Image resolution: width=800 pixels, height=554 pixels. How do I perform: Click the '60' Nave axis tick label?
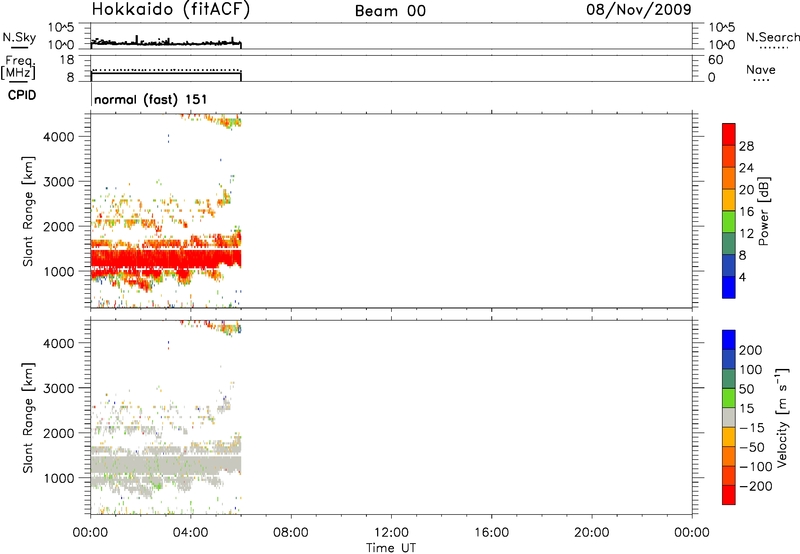pos(716,60)
